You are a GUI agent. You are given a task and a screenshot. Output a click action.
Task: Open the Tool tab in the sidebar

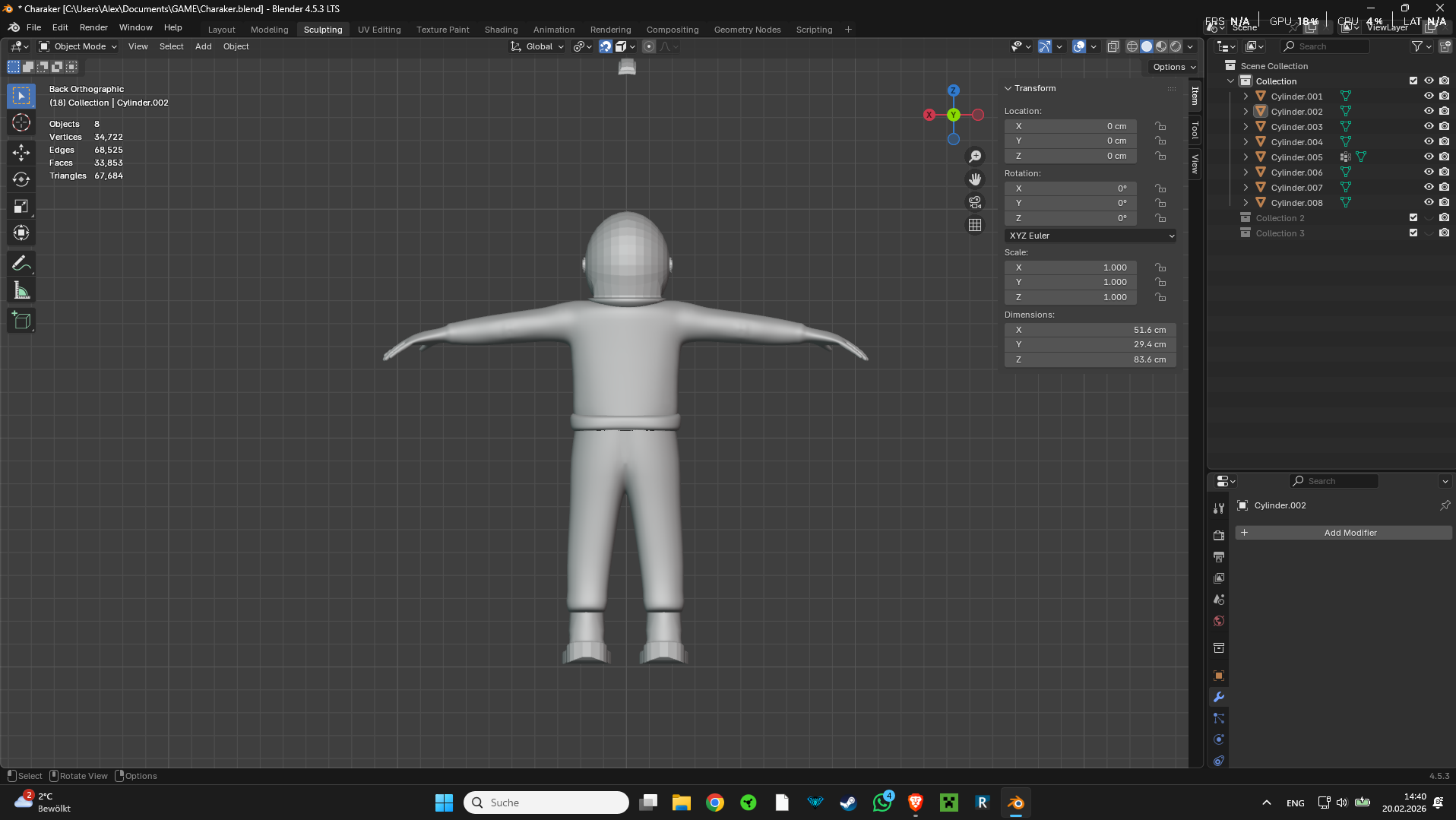[x=1195, y=131]
